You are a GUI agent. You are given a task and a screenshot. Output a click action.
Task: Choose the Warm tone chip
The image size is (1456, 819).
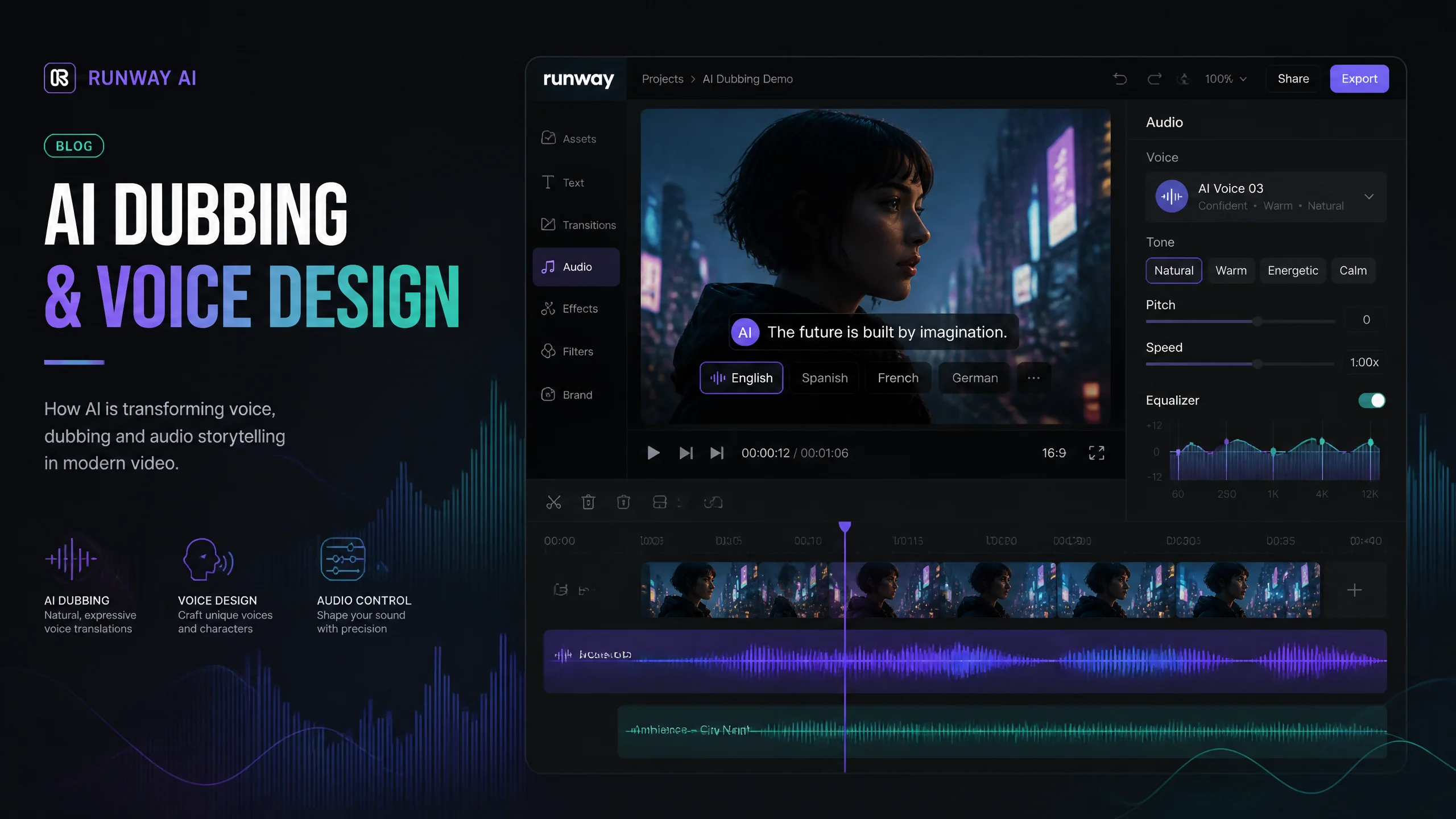pyautogui.click(x=1231, y=271)
